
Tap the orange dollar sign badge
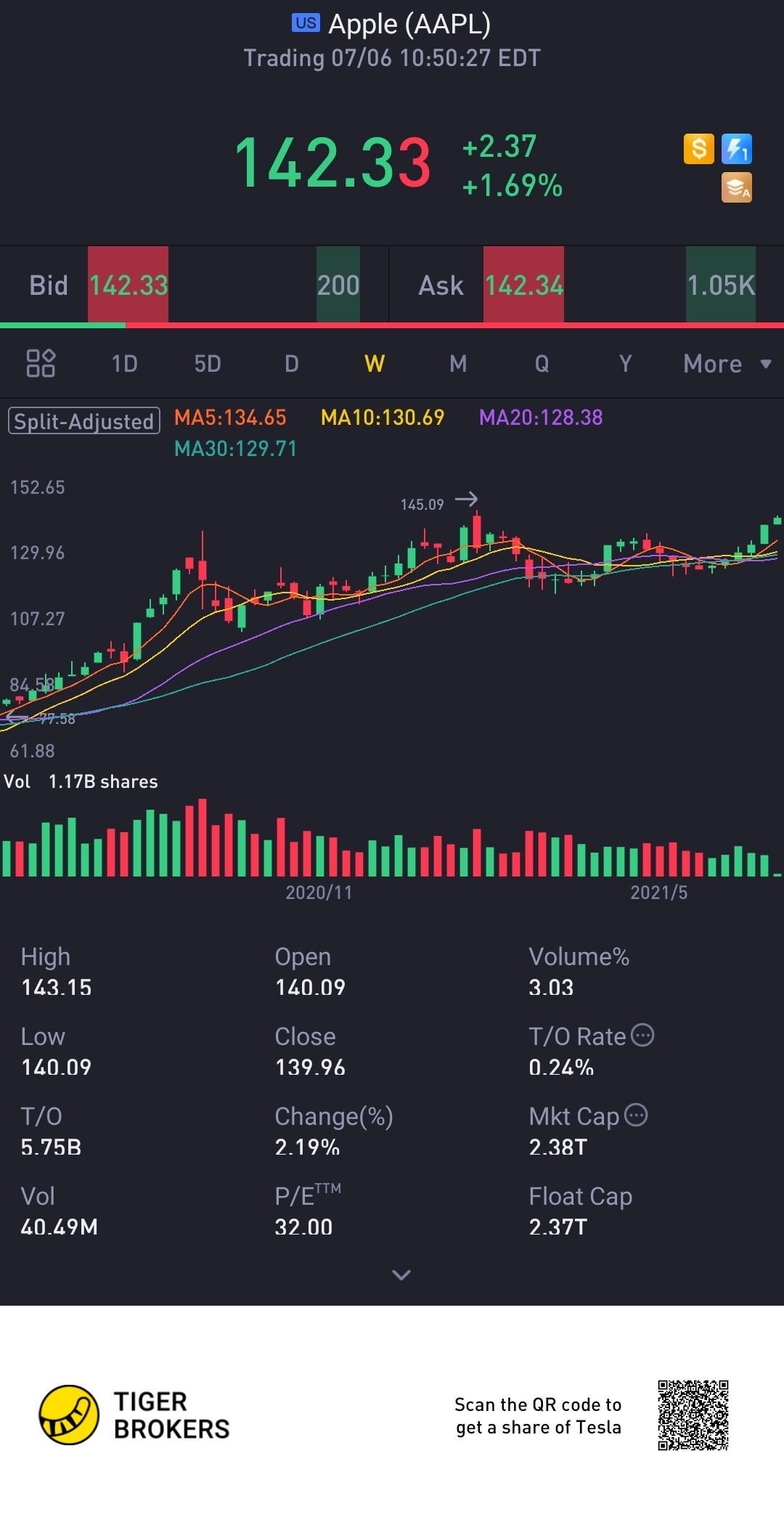(x=698, y=149)
